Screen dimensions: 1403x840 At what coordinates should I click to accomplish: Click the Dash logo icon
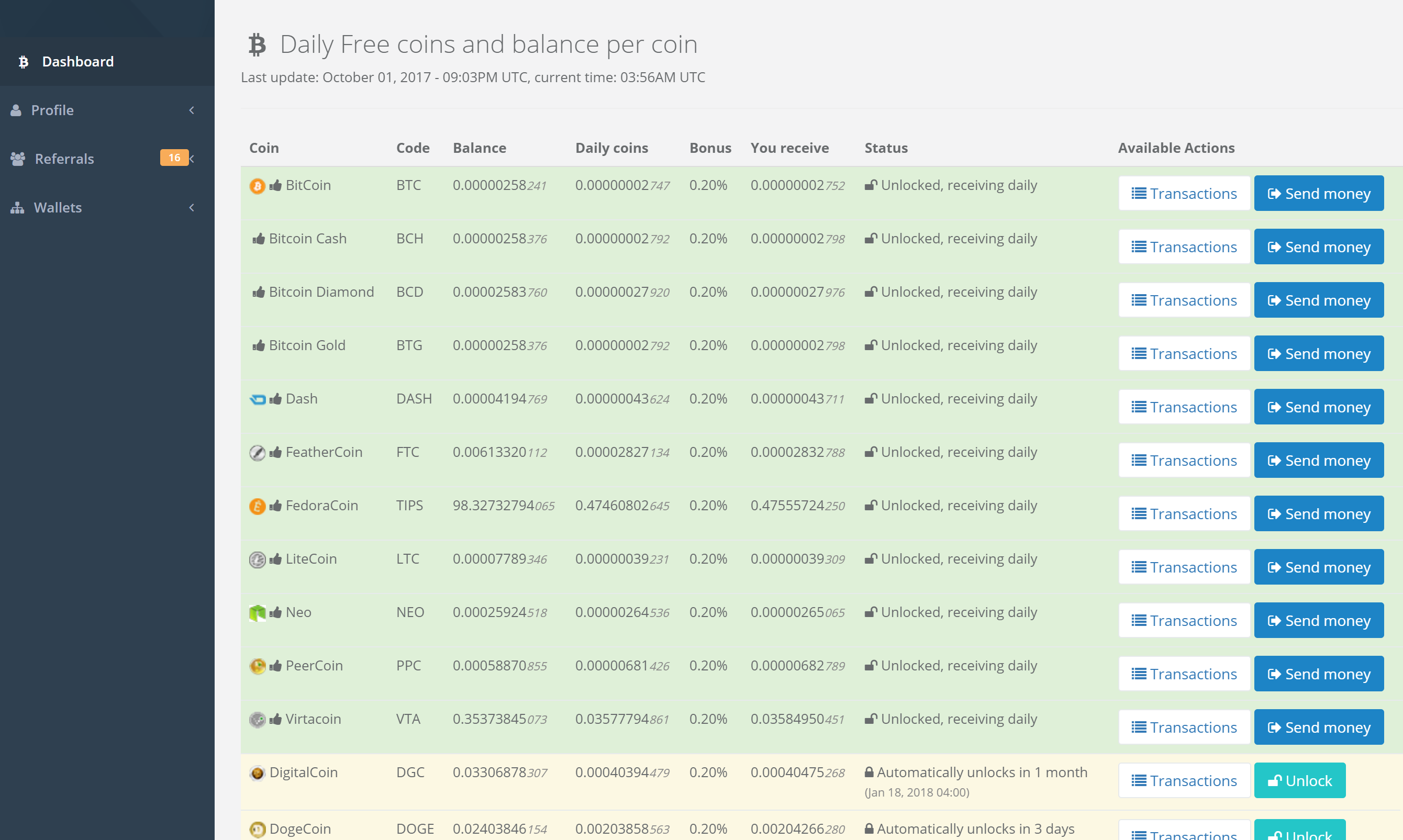point(258,400)
